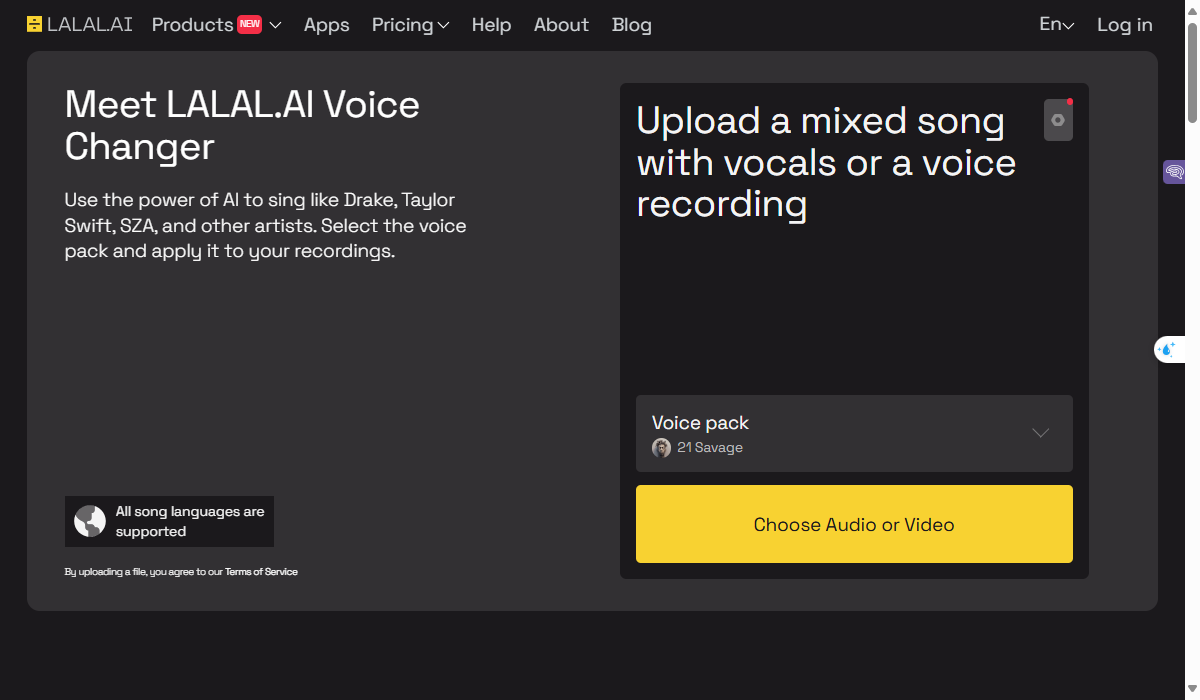Click the scrollbar up arrow
Screen dimensions: 1200x700
pos(1192,8)
